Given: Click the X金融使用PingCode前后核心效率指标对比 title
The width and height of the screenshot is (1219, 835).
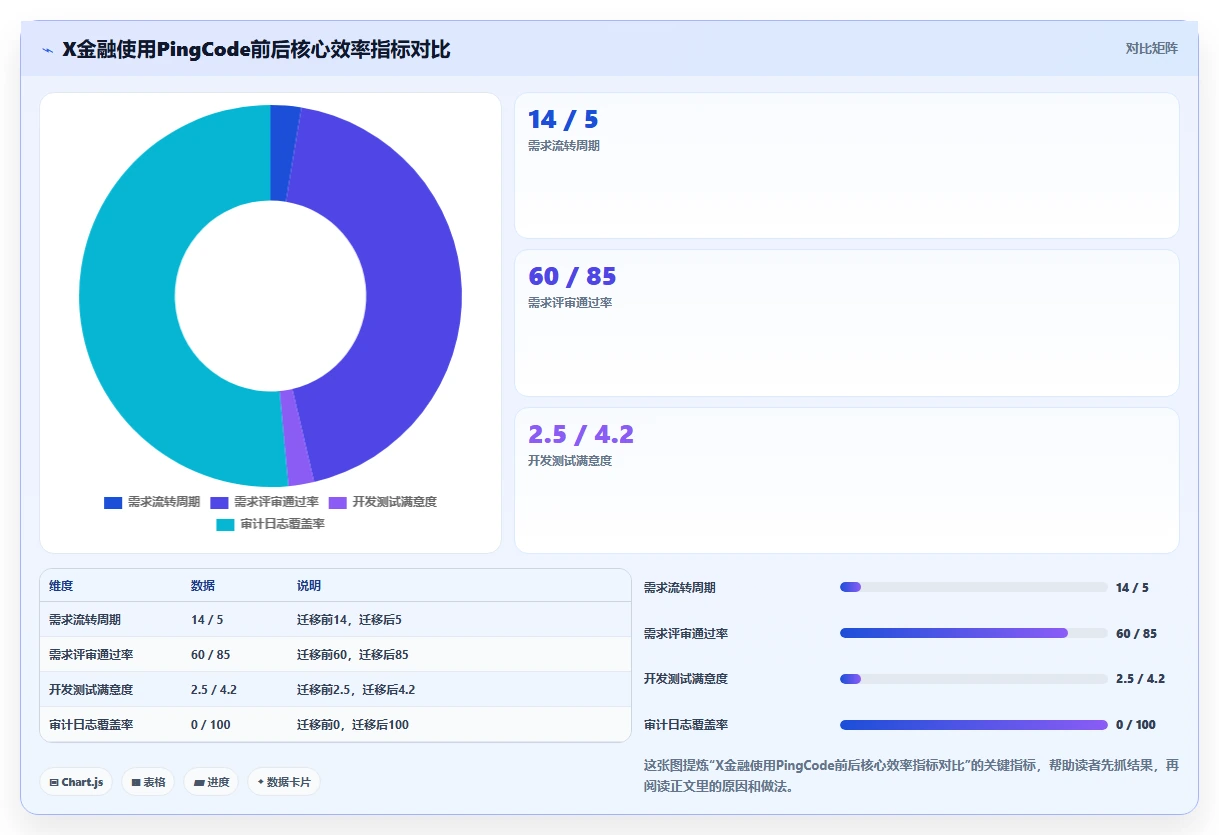Looking at the screenshot, I should click(256, 49).
